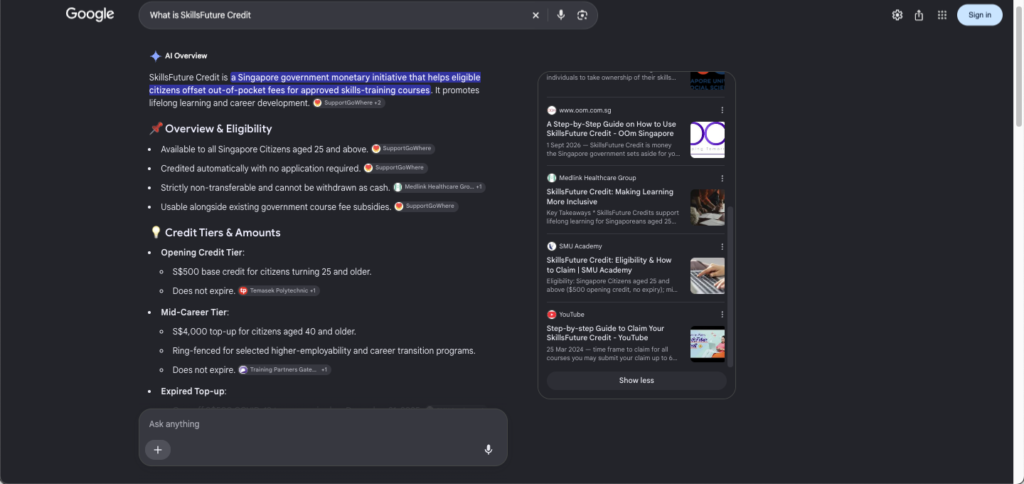1024x484 pixels.
Task: Click the 'Opening Credit Tier' text
Action: point(202,253)
